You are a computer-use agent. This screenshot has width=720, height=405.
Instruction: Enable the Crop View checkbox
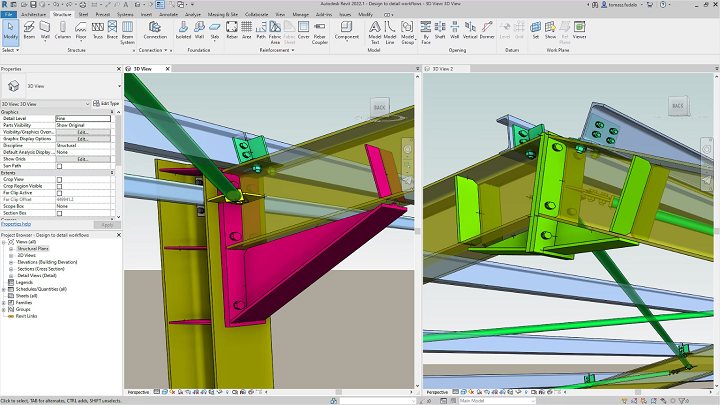pos(59,179)
